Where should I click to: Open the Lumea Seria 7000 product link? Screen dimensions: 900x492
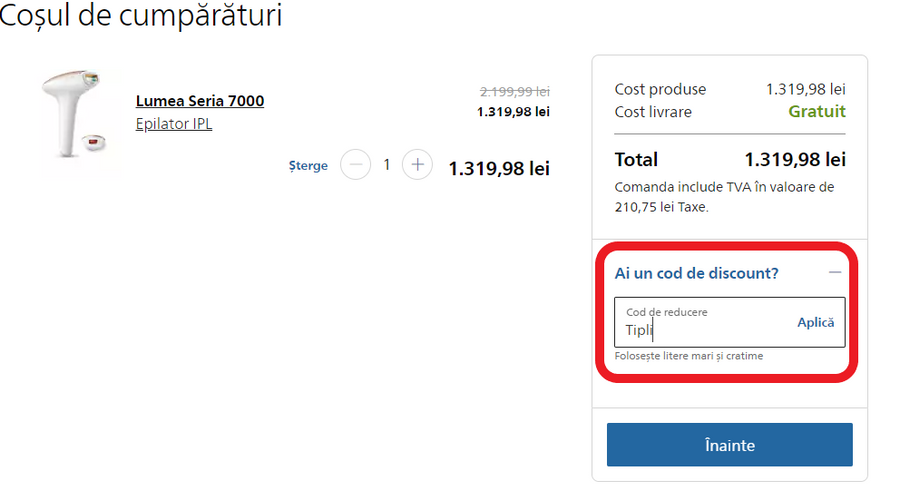click(199, 101)
